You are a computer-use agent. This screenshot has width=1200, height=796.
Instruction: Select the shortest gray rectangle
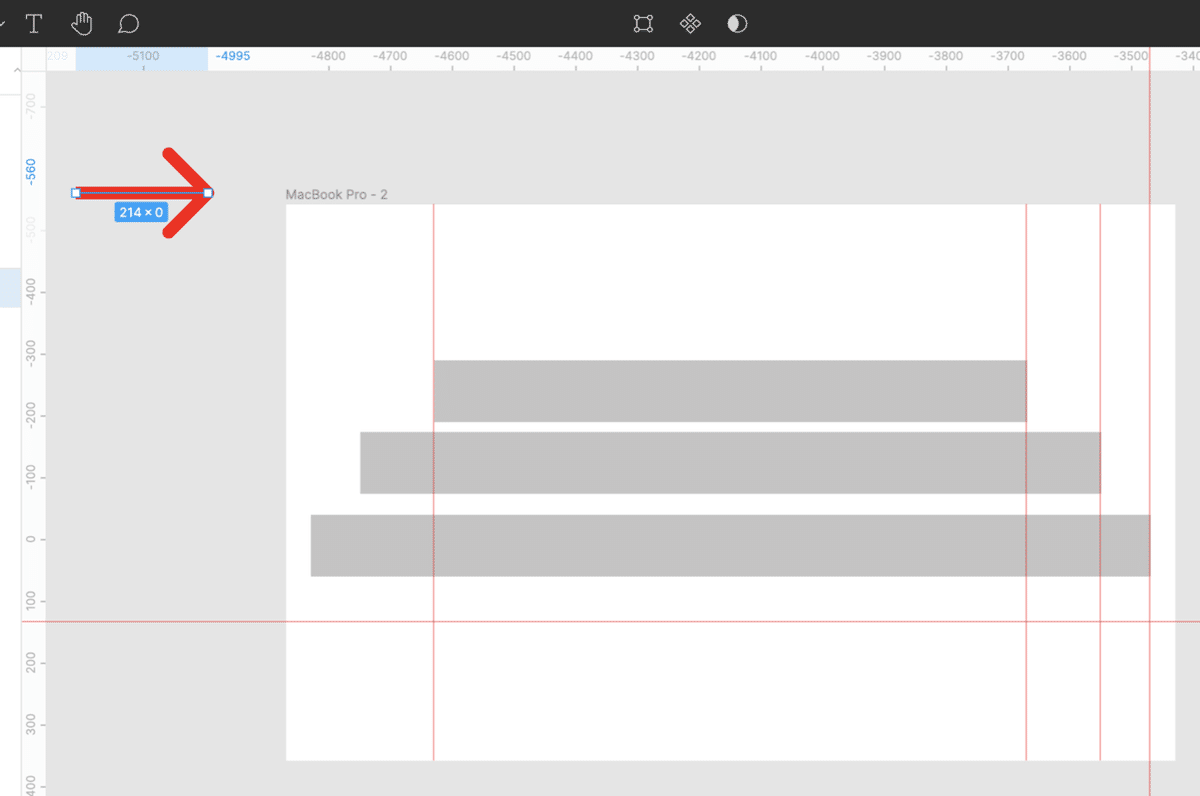click(730, 391)
